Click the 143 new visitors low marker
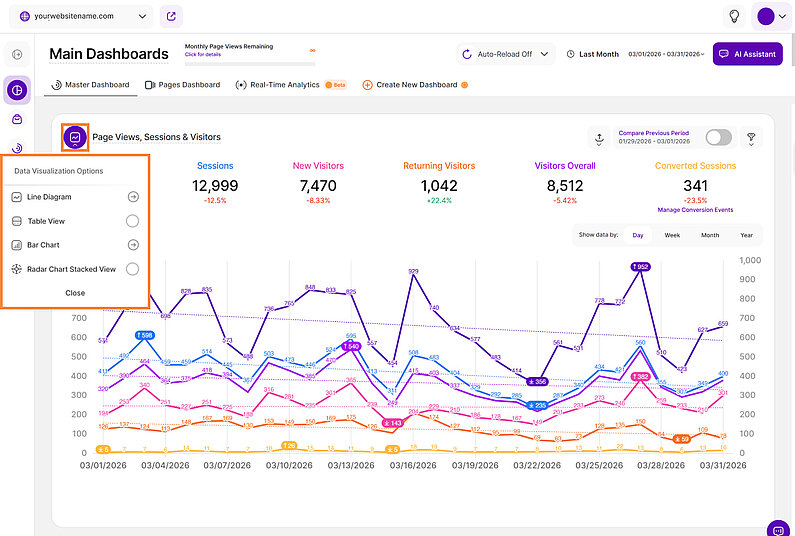The height and width of the screenshot is (536, 795). point(392,422)
